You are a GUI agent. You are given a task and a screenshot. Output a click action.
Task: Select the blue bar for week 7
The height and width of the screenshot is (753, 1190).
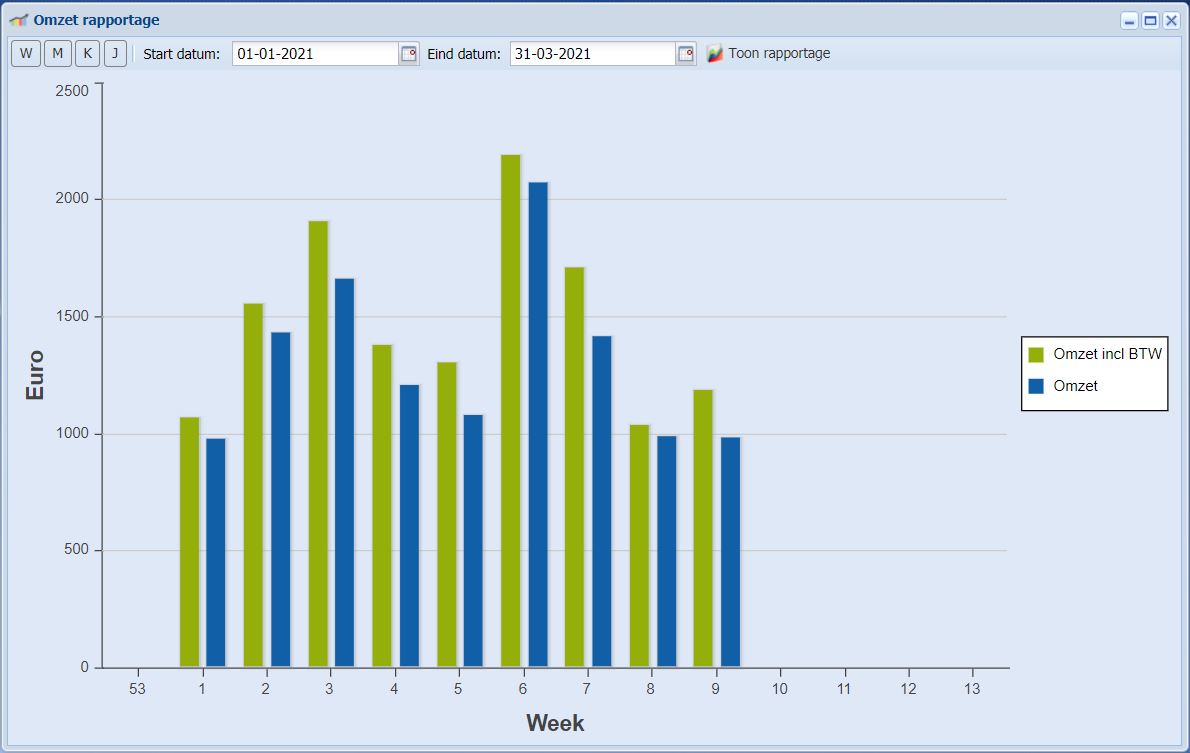tap(602, 501)
